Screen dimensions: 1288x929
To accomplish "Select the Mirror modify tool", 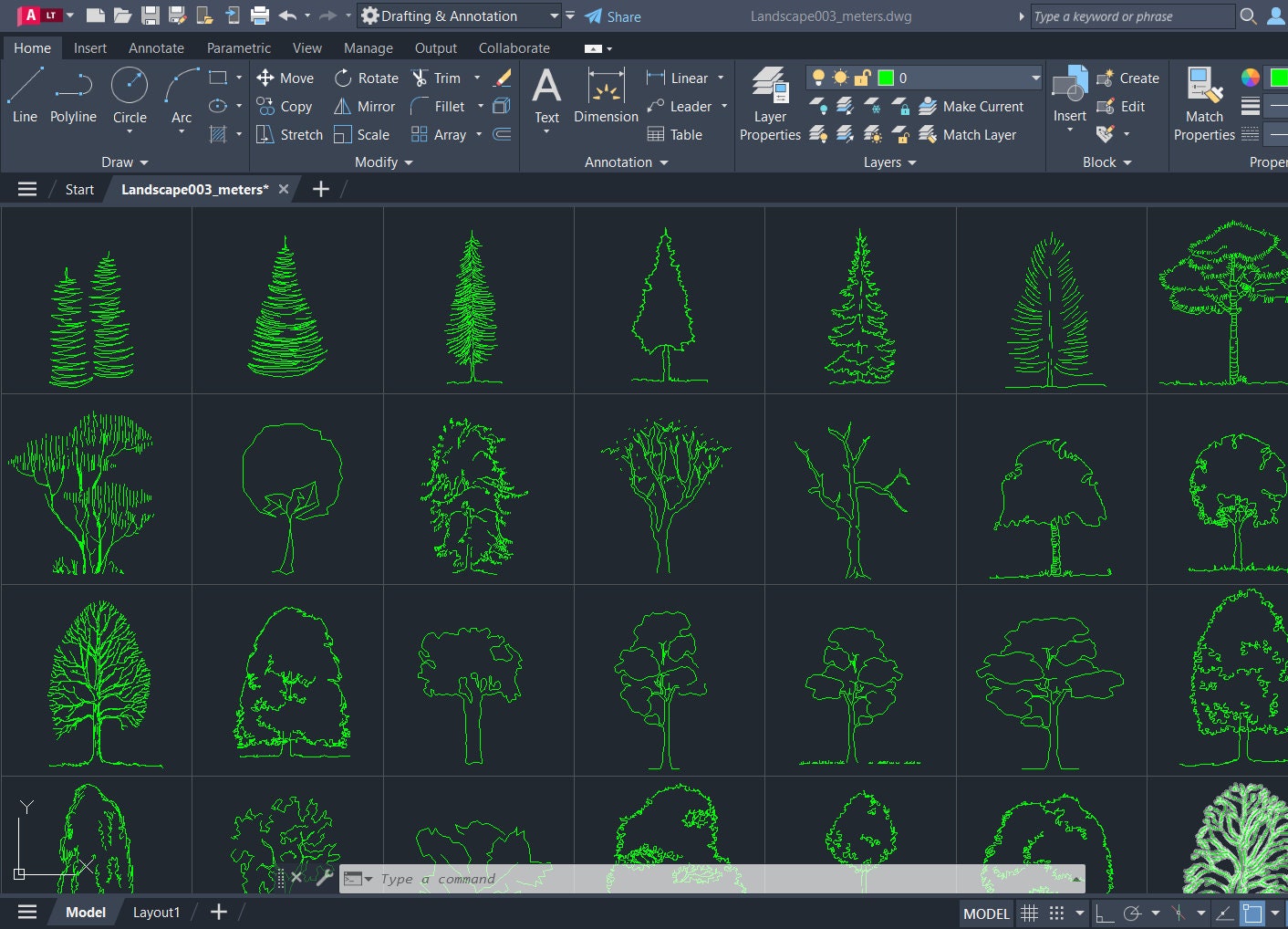I will point(364,106).
